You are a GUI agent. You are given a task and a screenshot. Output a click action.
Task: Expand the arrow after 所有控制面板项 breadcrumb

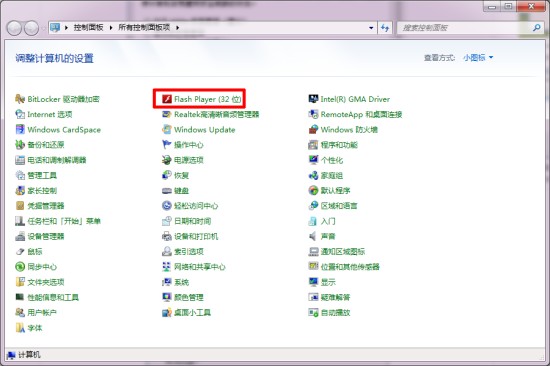(x=177, y=27)
